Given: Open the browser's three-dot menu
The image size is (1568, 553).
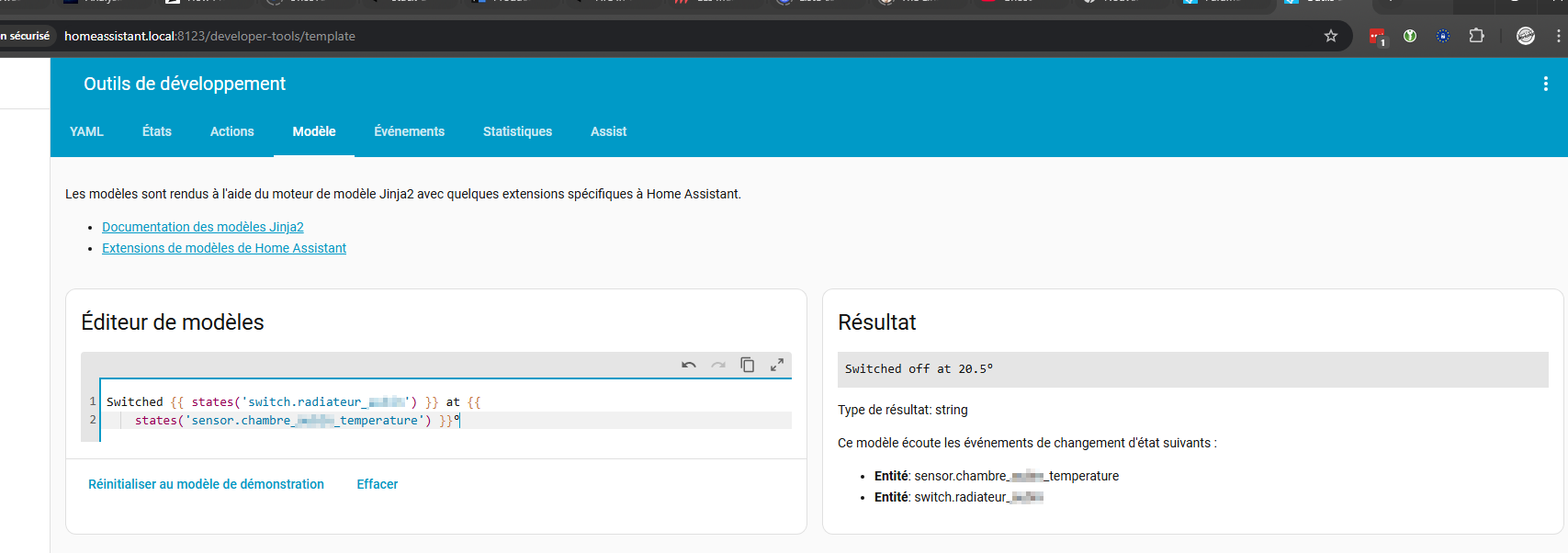Looking at the screenshot, I should (x=1559, y=36).
